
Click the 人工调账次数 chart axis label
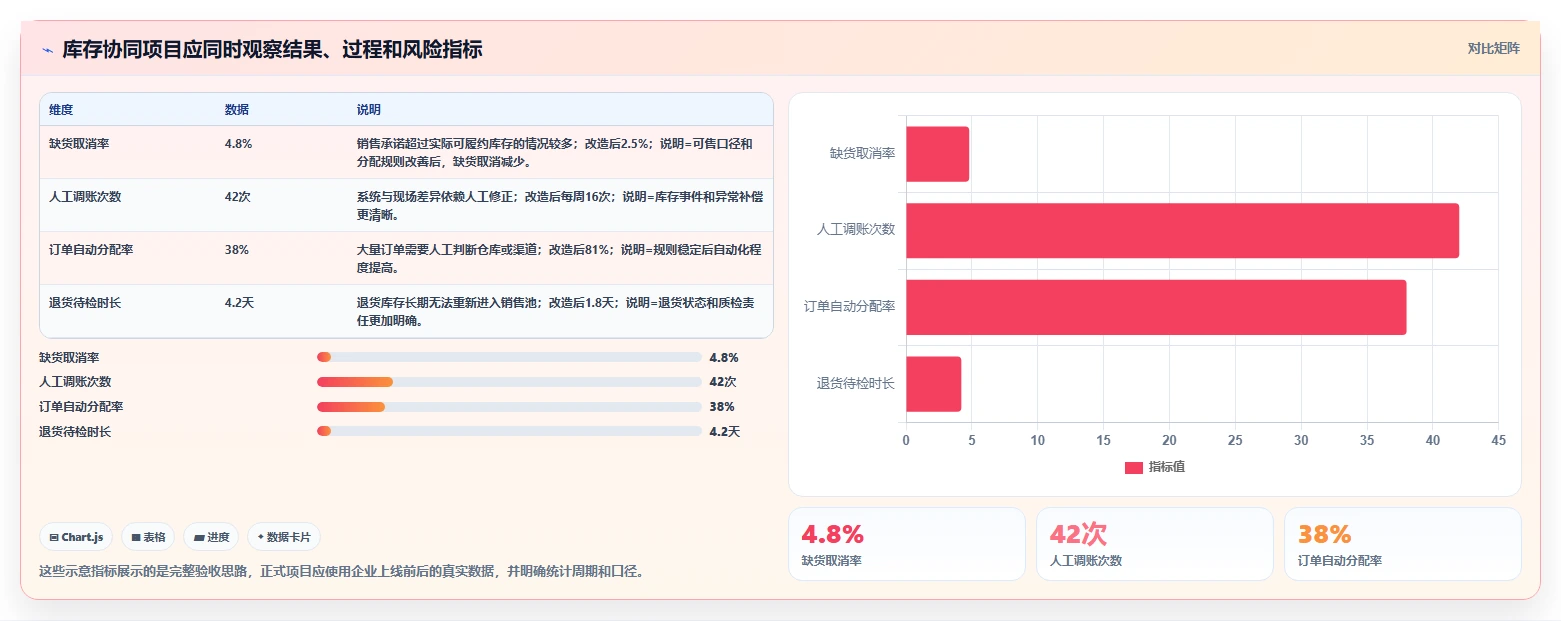[x=856, y=229]
